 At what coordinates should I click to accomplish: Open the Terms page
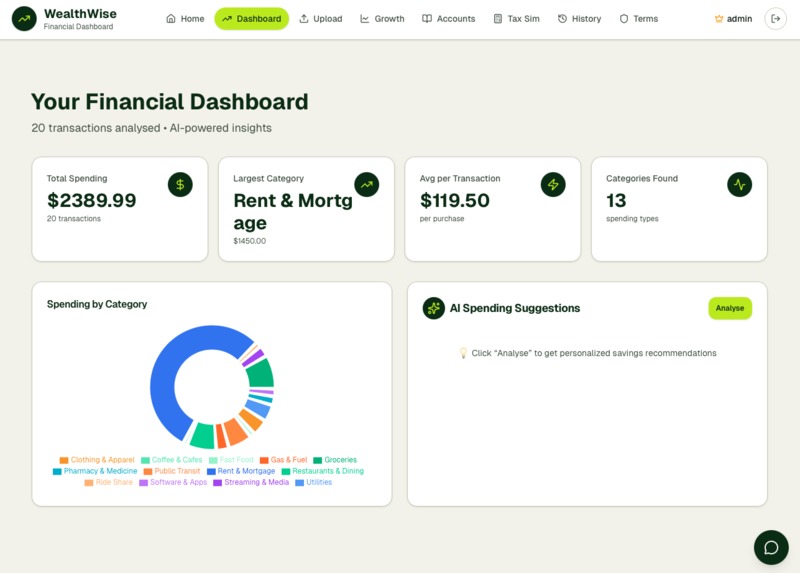[638, 19]
